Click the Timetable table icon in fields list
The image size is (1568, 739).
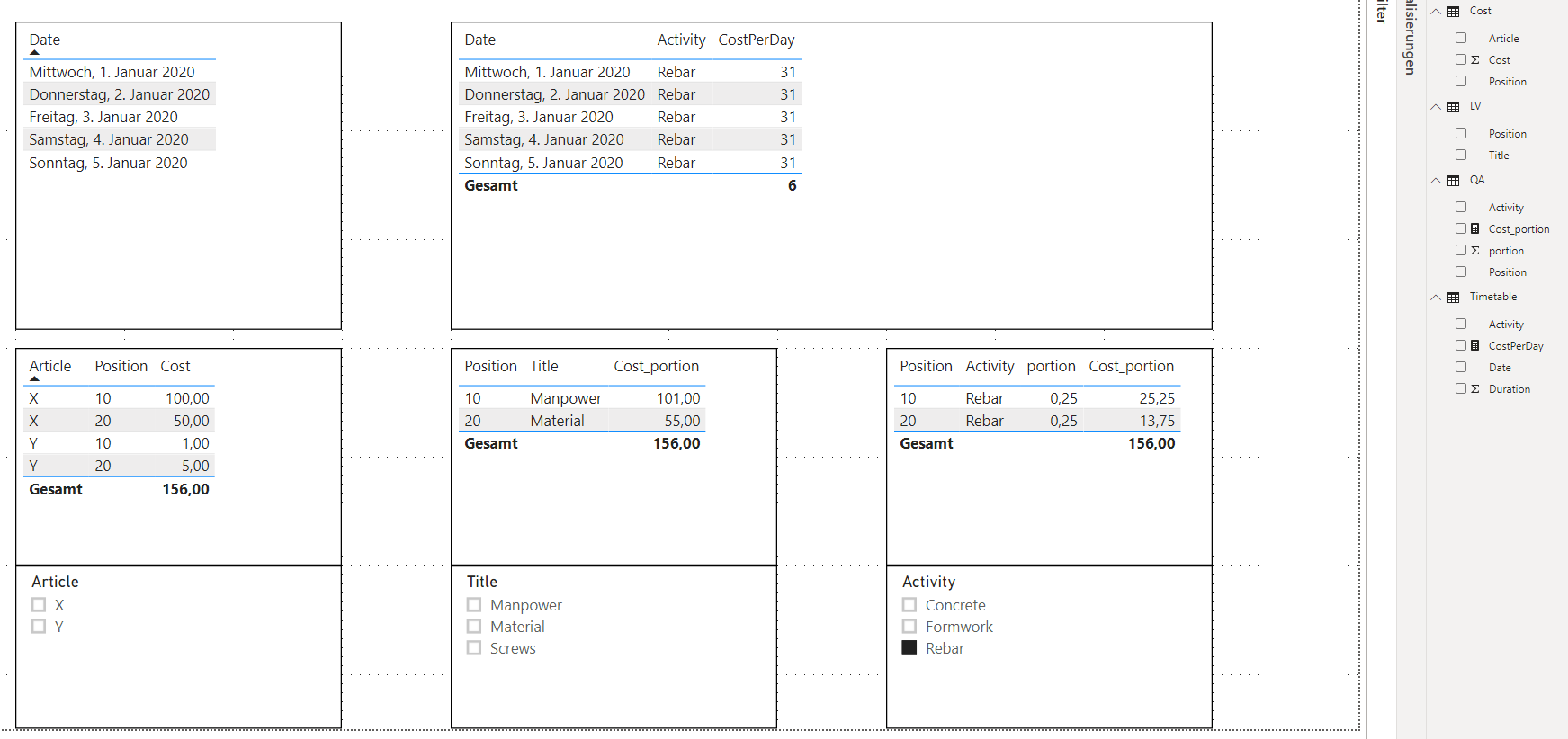click(x=1453, y=298)
